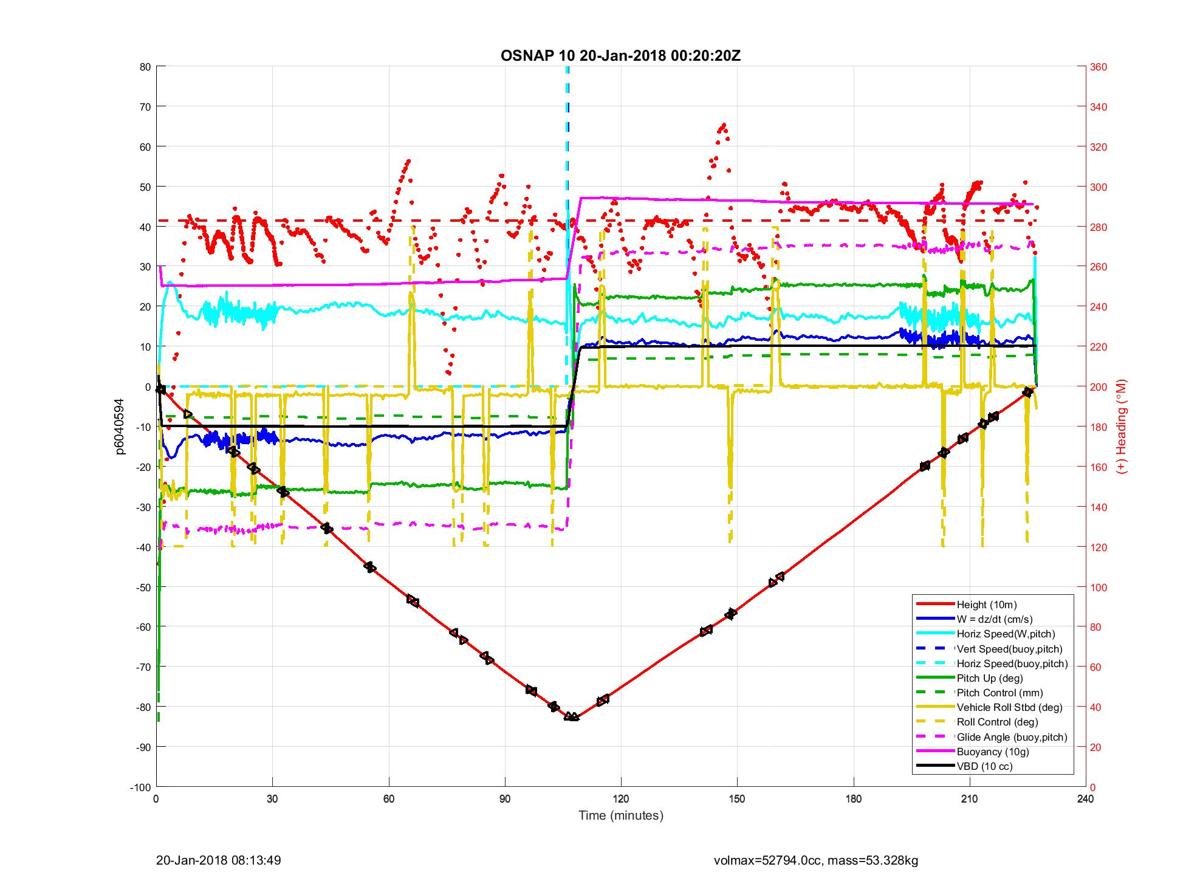
Task: Select the "Glide Angle (buoy,pitch)" legend entry
Action: pyautogui.click(x=1012, y=737)
